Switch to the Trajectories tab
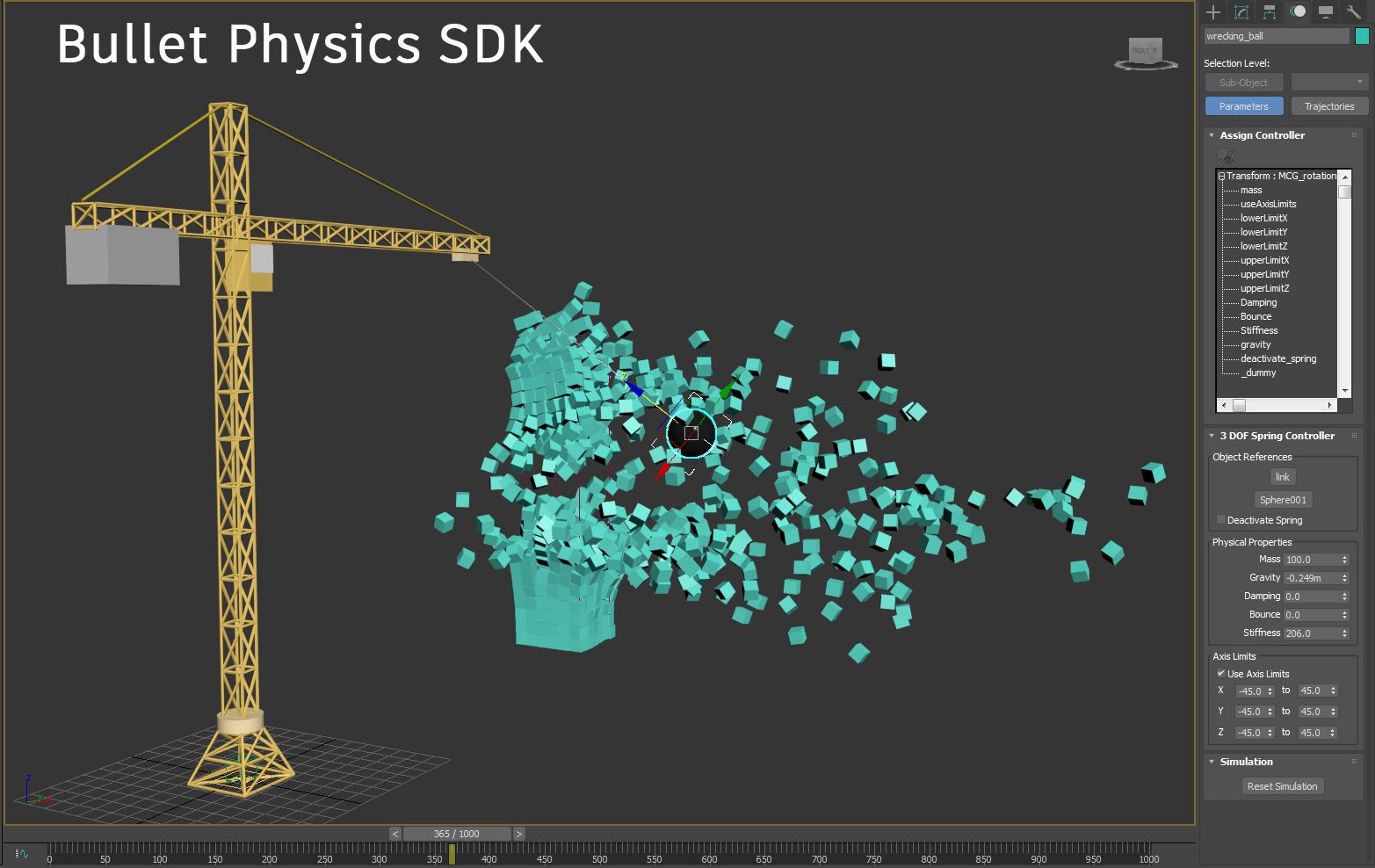The height and width of the screenshot is (868, 1375). [x=1329, y=106]
